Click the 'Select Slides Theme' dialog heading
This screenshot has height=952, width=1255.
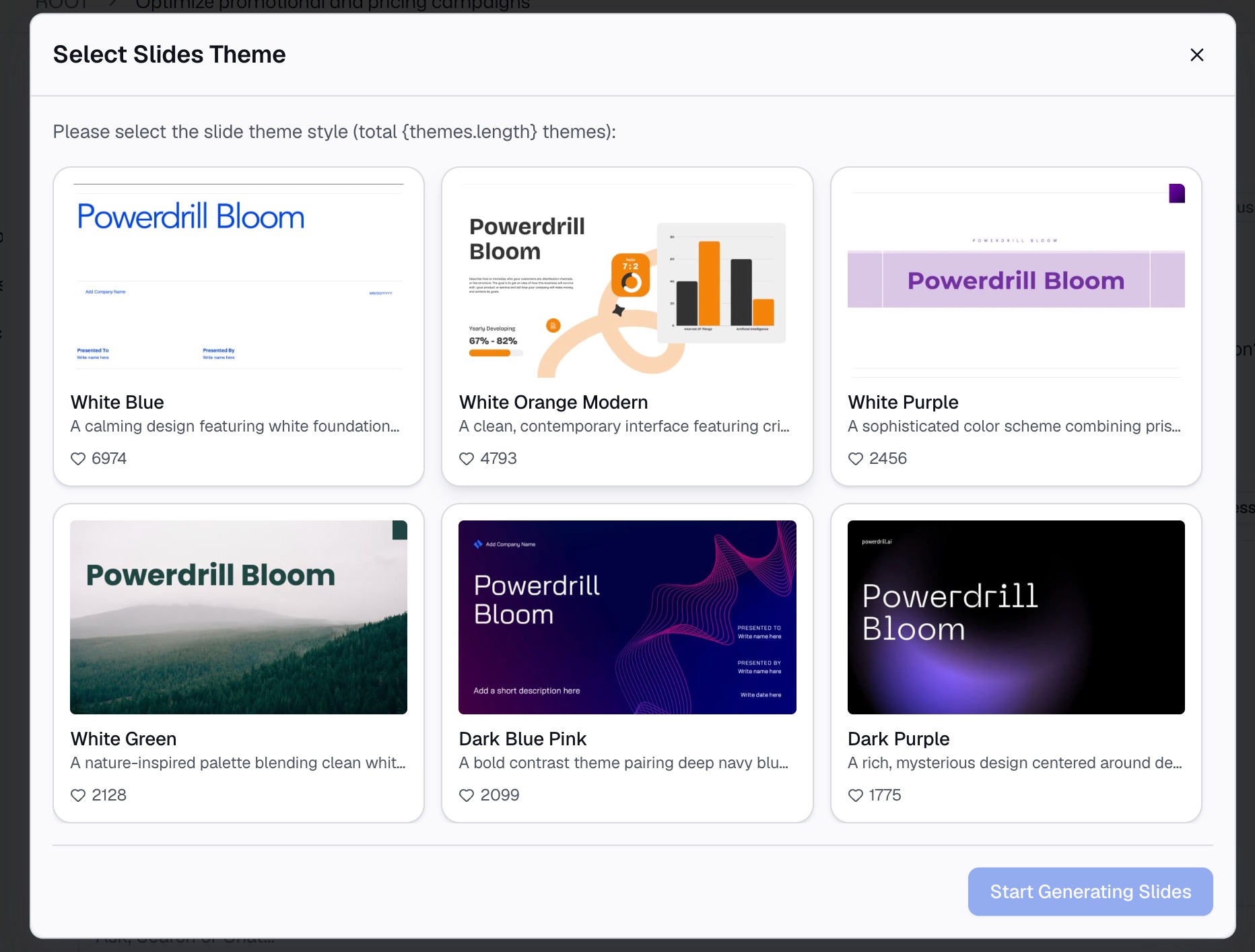coord(170,55)
